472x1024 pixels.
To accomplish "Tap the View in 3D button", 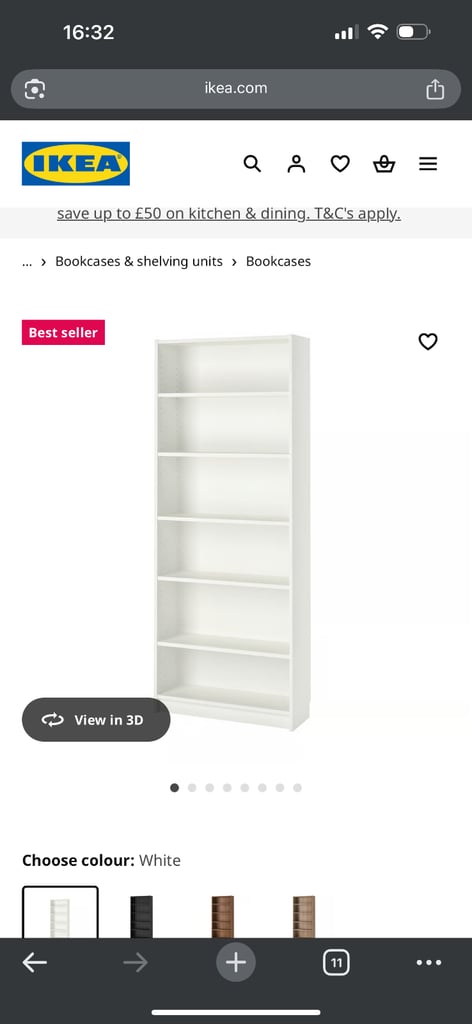I will (96, 720).
